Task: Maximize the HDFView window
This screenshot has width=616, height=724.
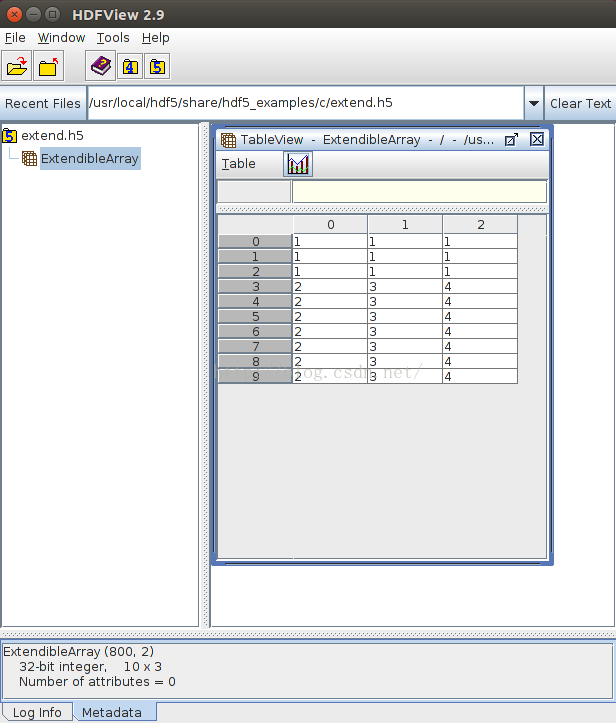Action: point(53,15)
